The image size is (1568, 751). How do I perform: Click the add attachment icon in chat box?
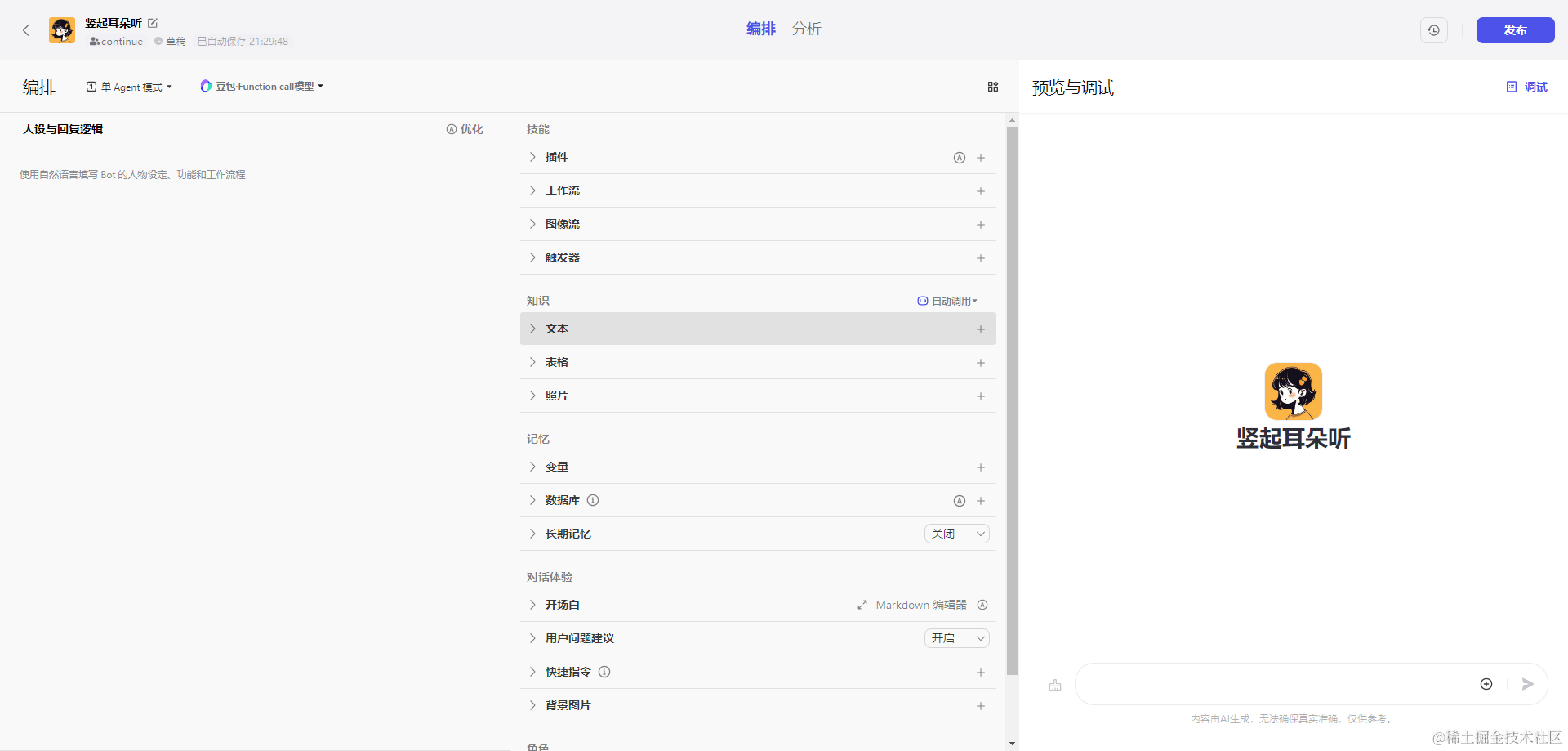click(1486, 684)
